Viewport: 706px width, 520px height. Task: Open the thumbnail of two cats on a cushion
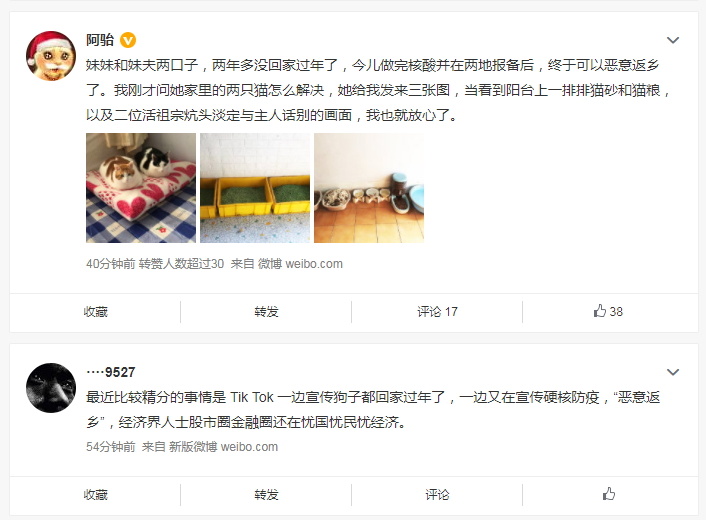pyautogui.click(x=141, y=188)
